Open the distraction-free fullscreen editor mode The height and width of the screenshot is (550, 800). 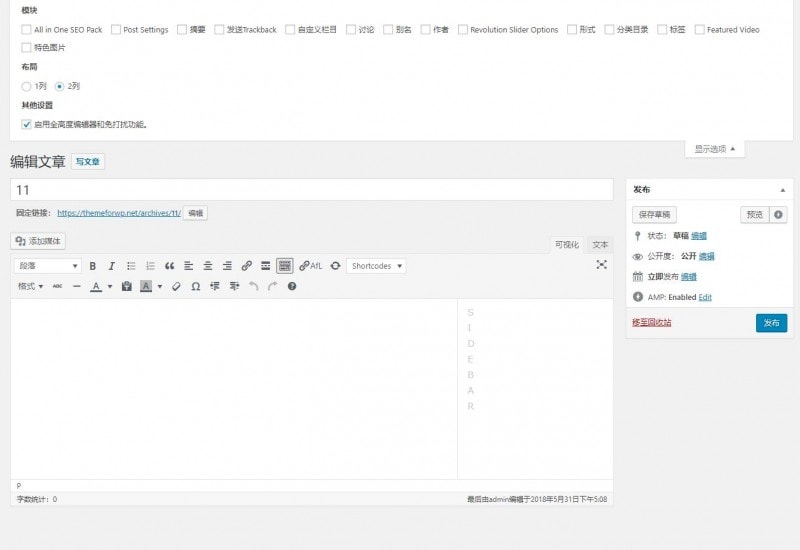click(x=601, y=265)
